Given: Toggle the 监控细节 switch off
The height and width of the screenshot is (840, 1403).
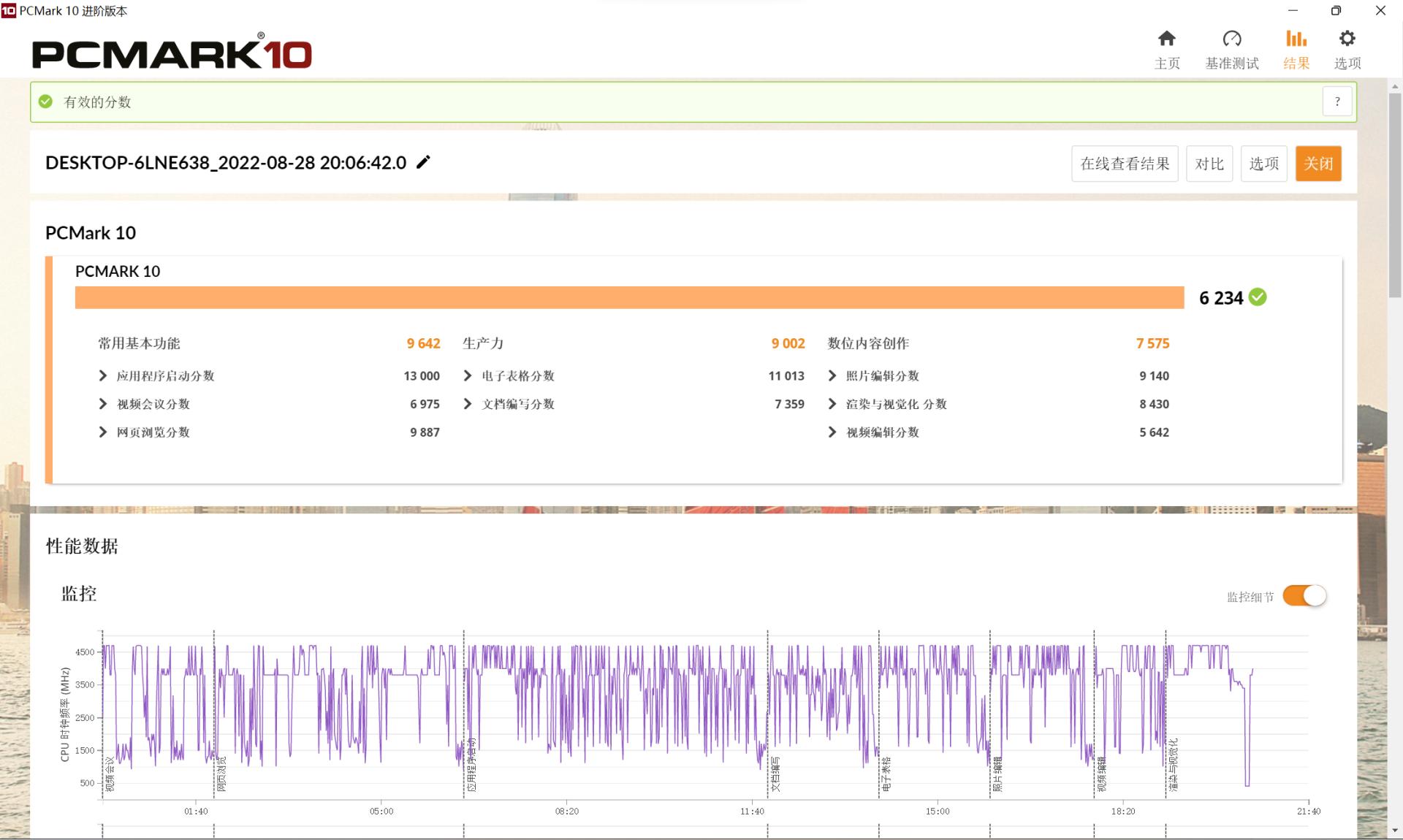Looking at the screenshot, I should pos(1305,596).
